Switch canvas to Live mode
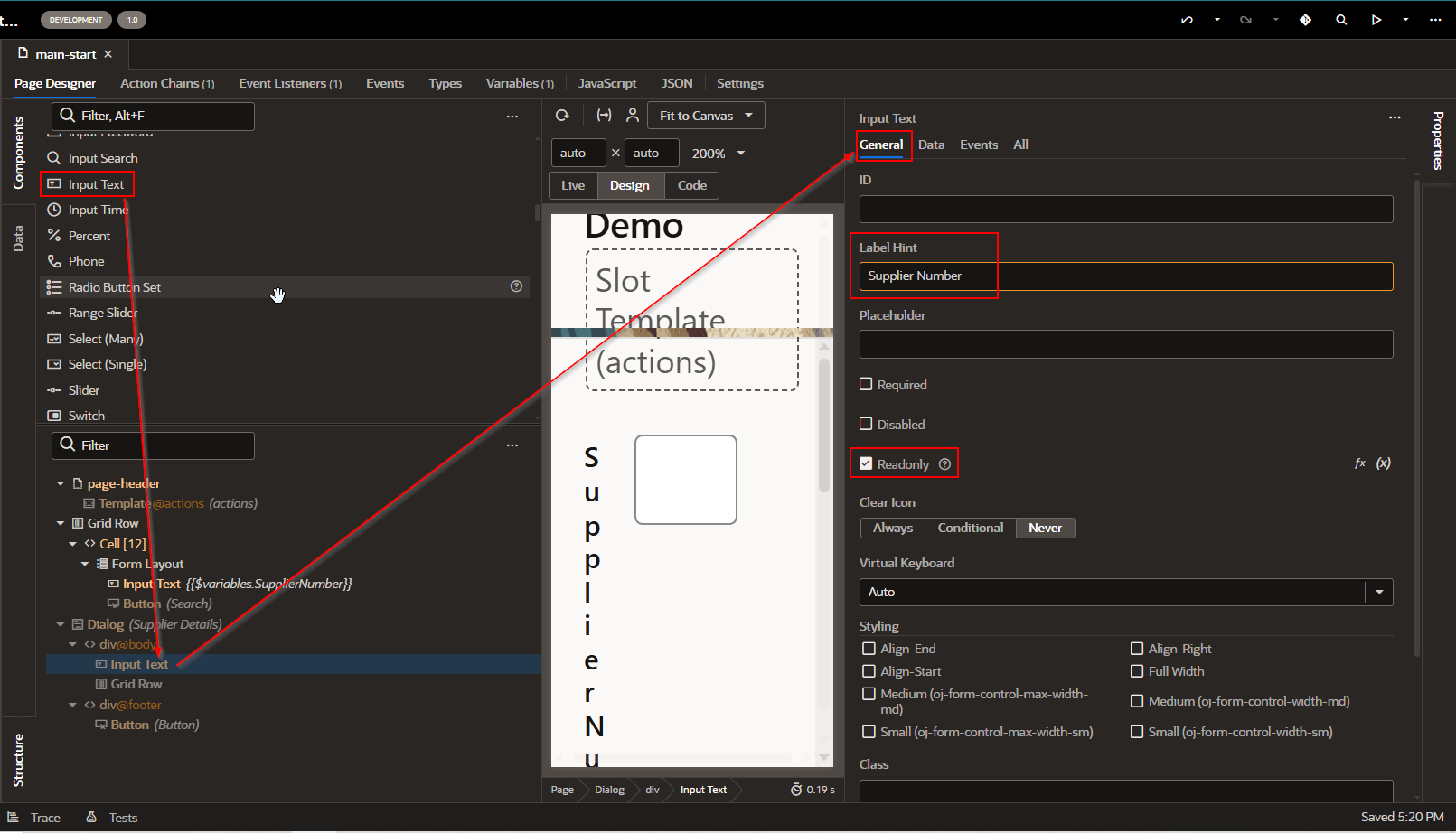This screenshot has height=833, width=1456. pyautogui.click(x=573, y=185)
